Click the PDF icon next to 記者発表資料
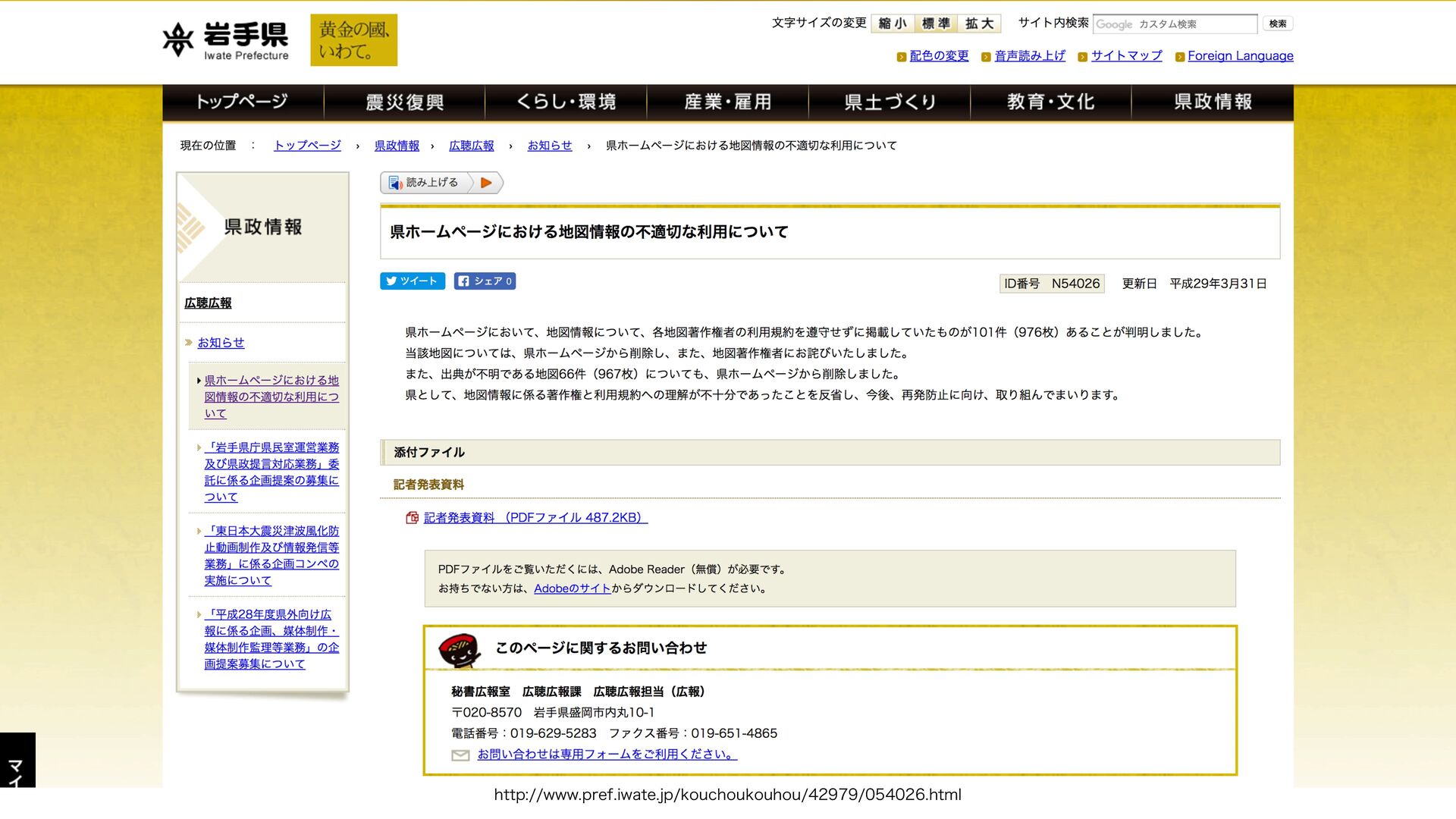This screenshot has height=819, width=1456. click(412, 518)
